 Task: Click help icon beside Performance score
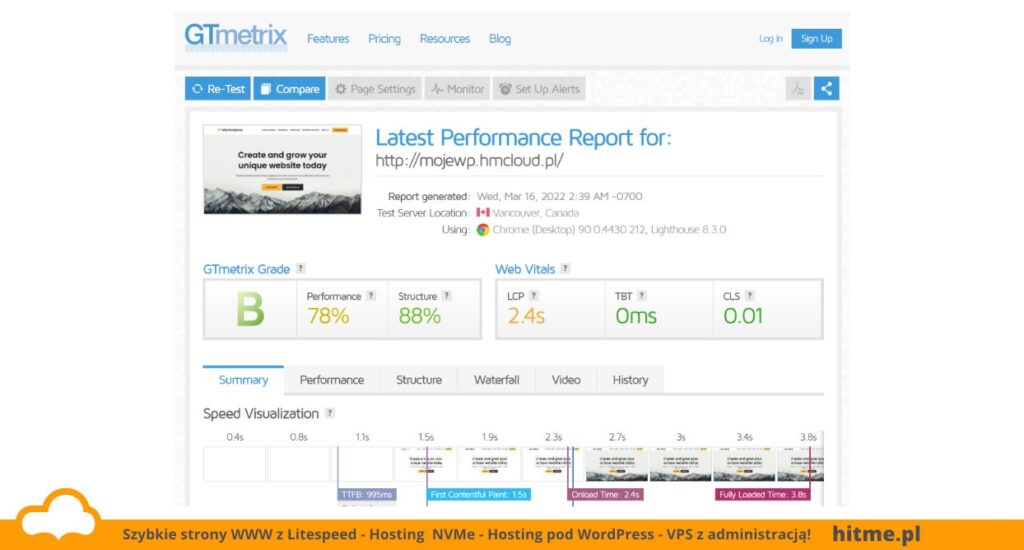click(x=371, y=296)
